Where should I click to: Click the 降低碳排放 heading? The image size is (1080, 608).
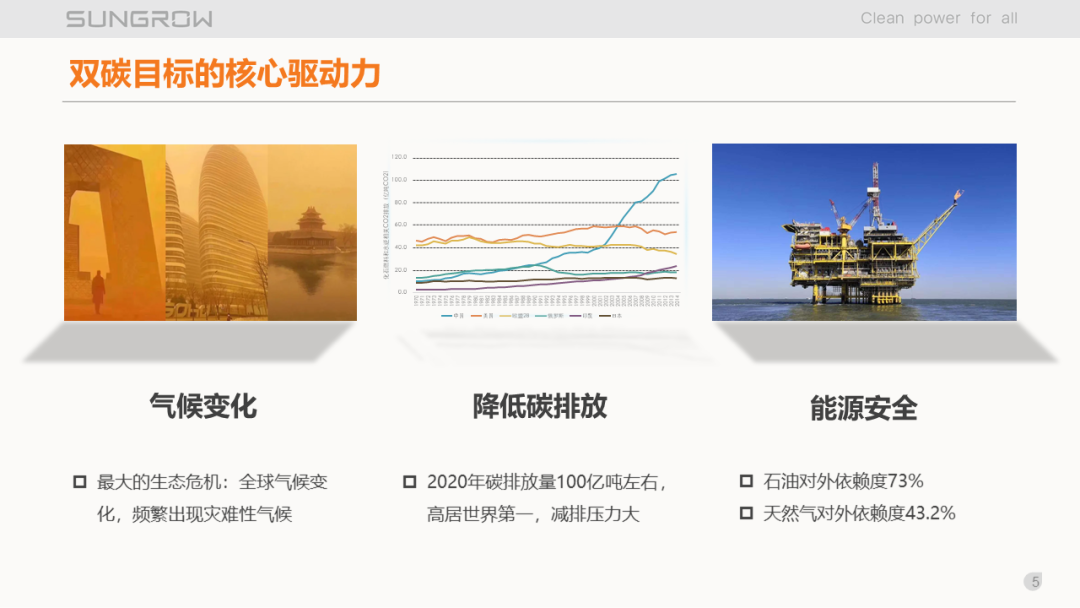coord(539,406)
